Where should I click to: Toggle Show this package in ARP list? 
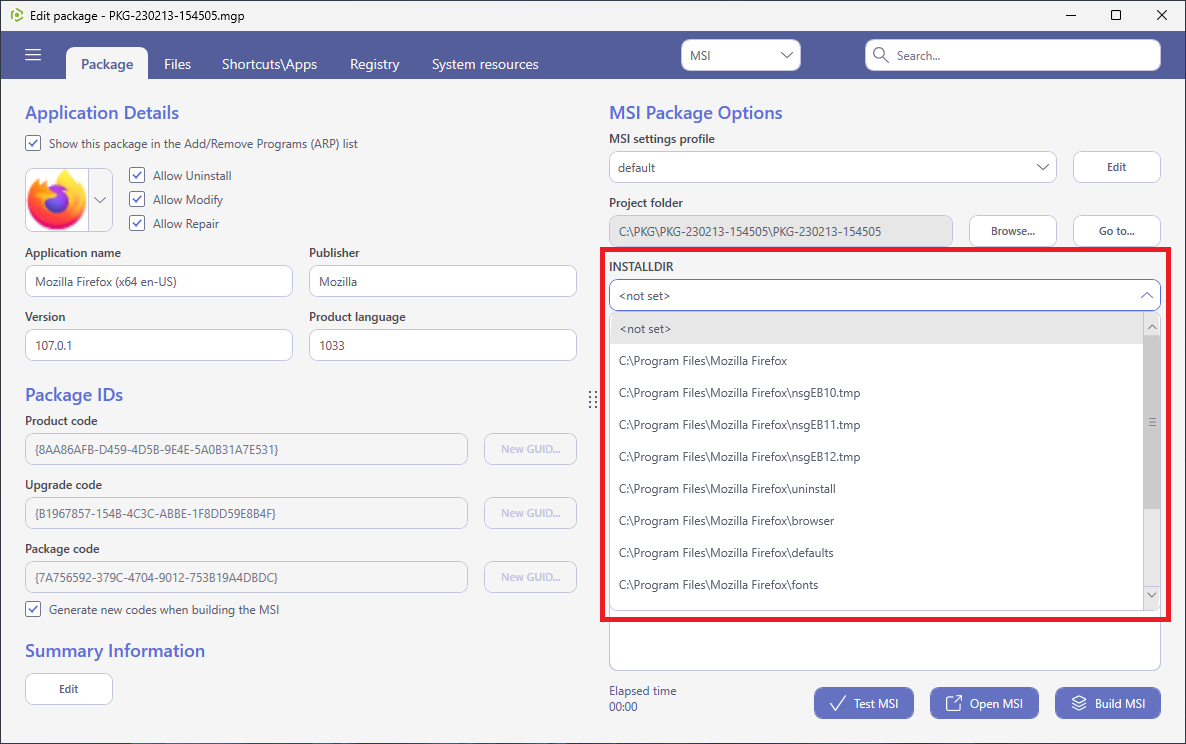click(33, 143)
